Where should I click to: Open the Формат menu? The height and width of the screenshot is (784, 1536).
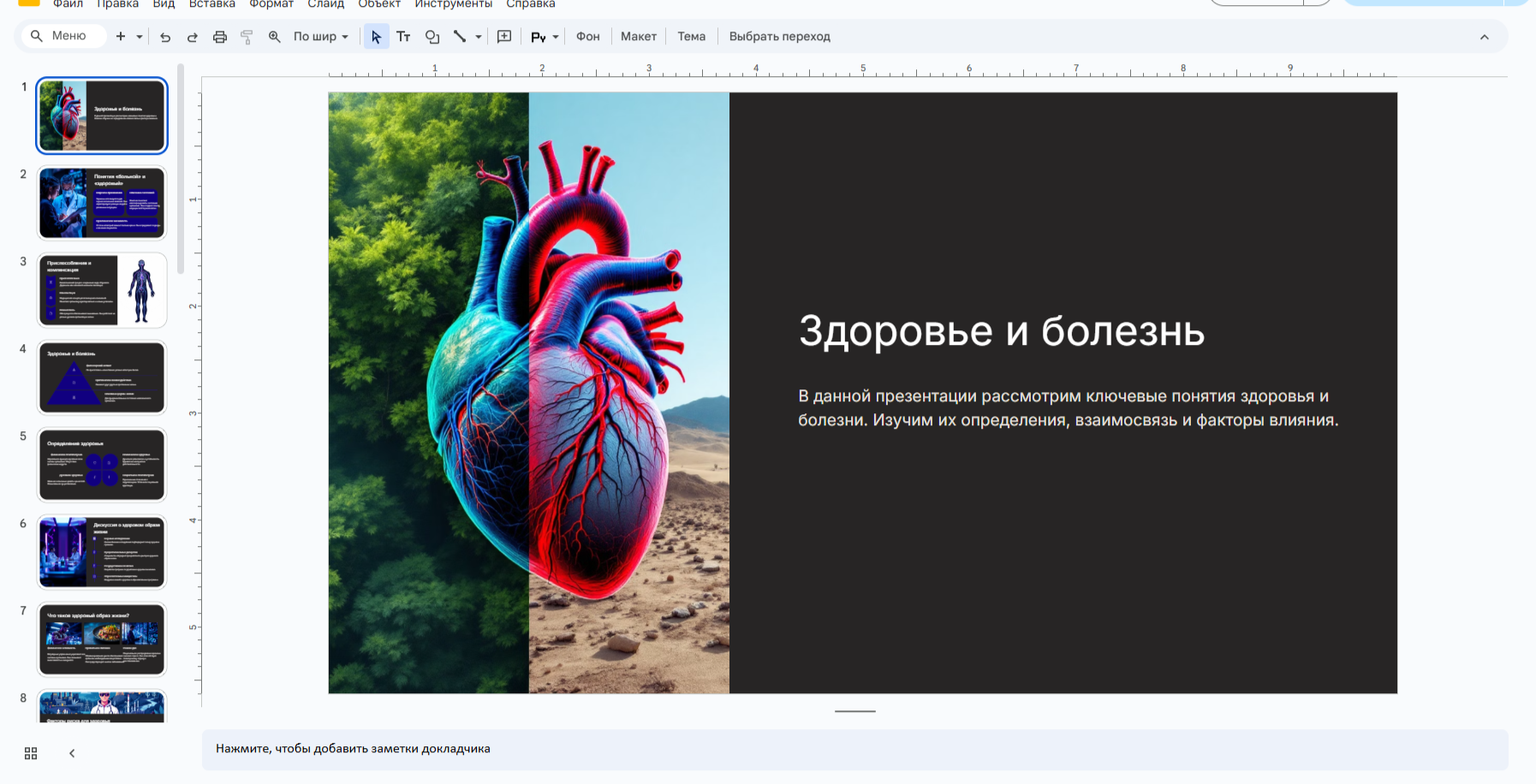(x=271, y=4)
